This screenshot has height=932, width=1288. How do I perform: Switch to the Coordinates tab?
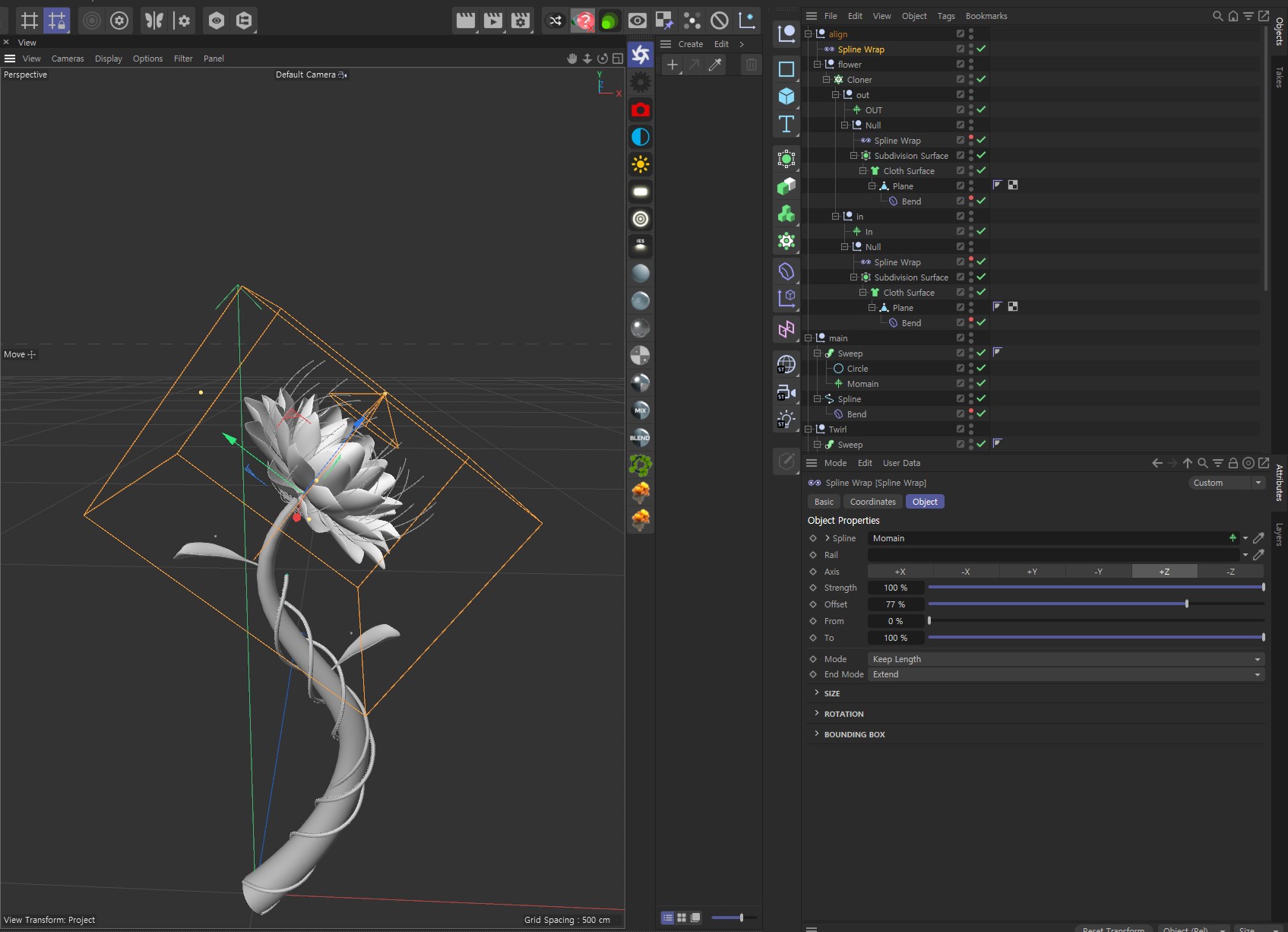pyautogui.click(x=872, y=502)
